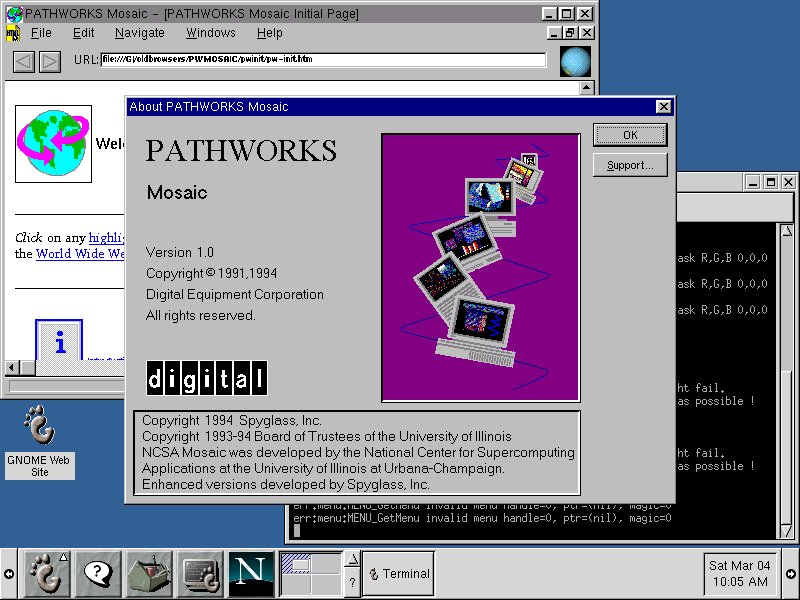Click into the URL field

(323, 60)
